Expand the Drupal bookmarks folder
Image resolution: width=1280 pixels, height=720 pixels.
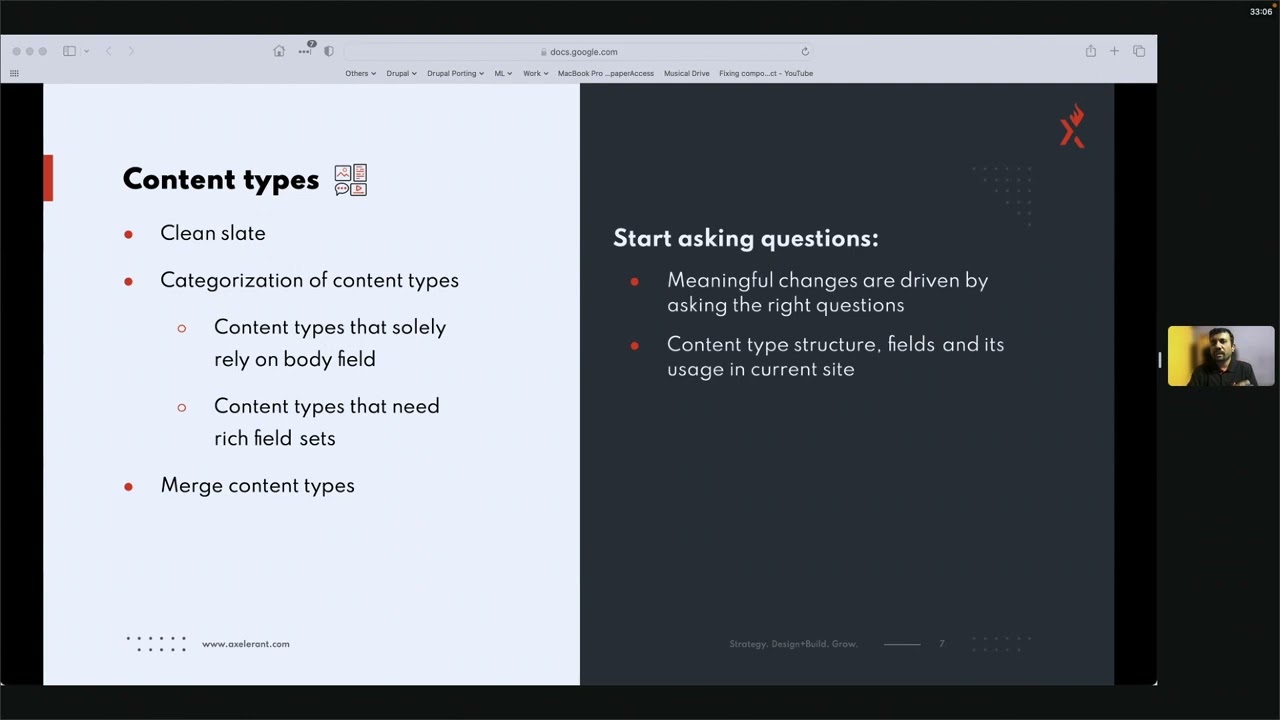click(x=401, y=73)
